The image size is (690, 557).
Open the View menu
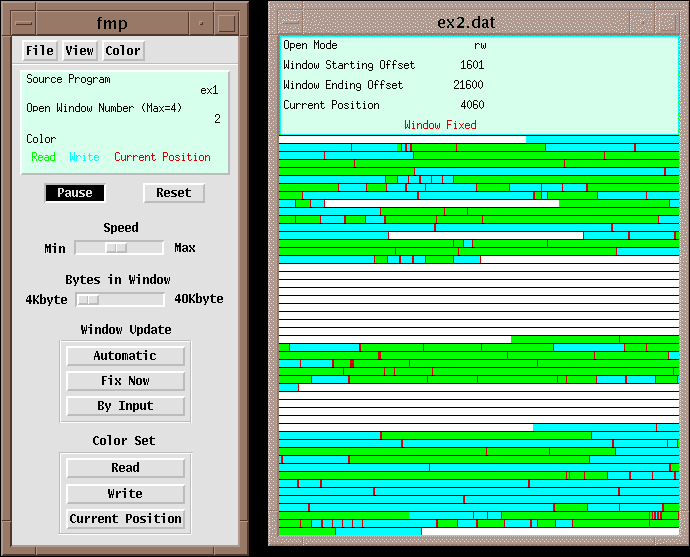79,50
